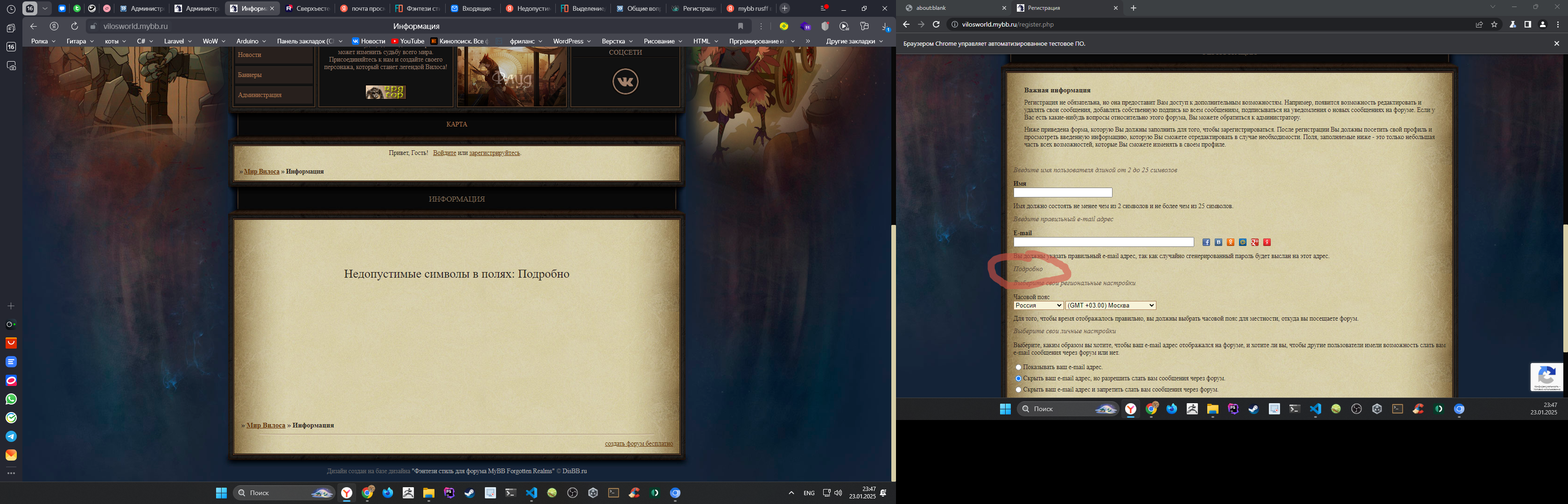Open the Россия country dropdown
The height and width of the screenshot is (504, 1568).
click(x=1038, y=306)
